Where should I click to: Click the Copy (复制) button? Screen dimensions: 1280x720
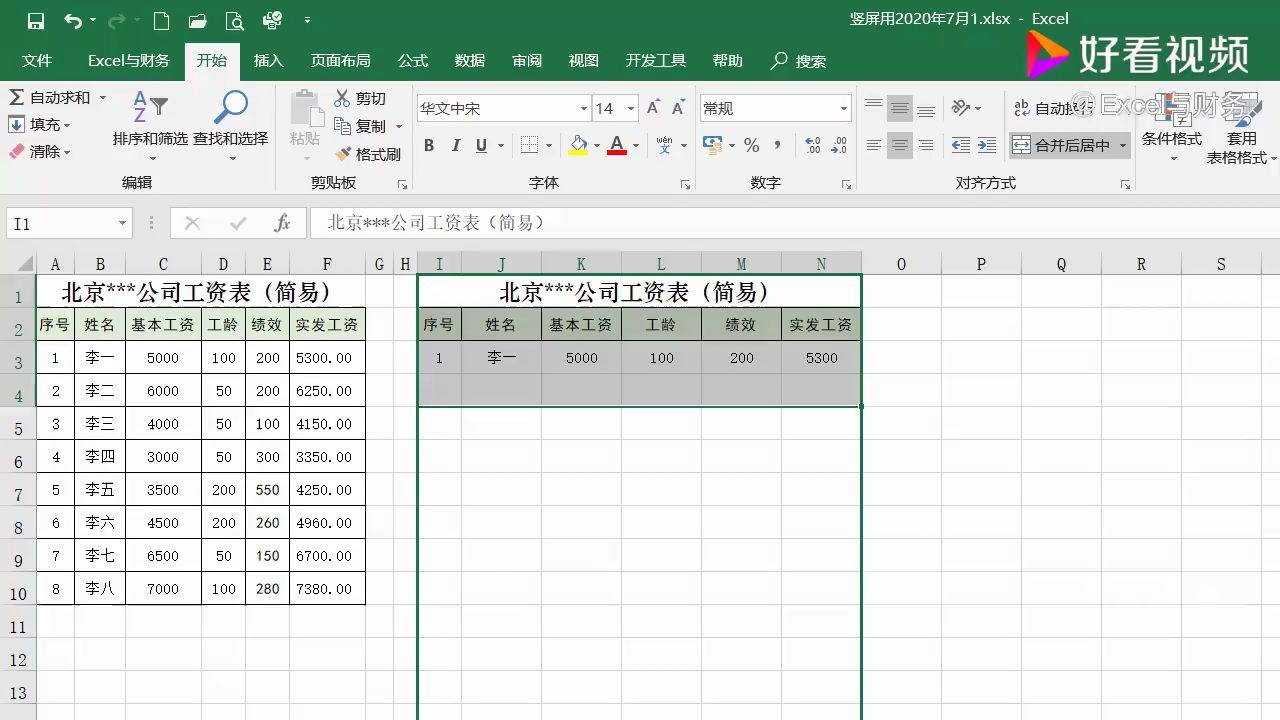(360, 126)
